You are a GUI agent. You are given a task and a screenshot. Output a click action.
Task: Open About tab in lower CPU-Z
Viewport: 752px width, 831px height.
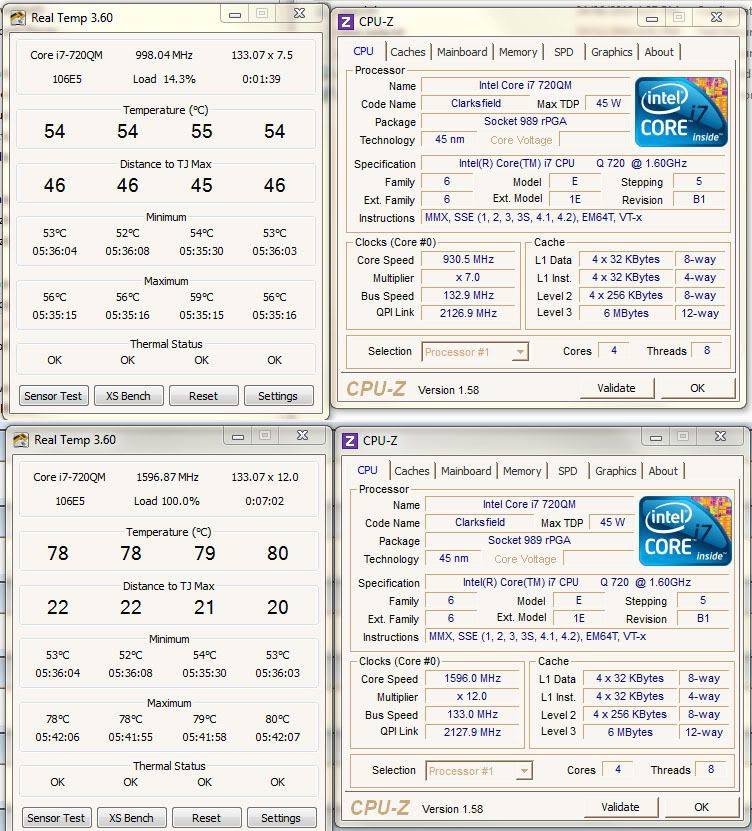662,471
